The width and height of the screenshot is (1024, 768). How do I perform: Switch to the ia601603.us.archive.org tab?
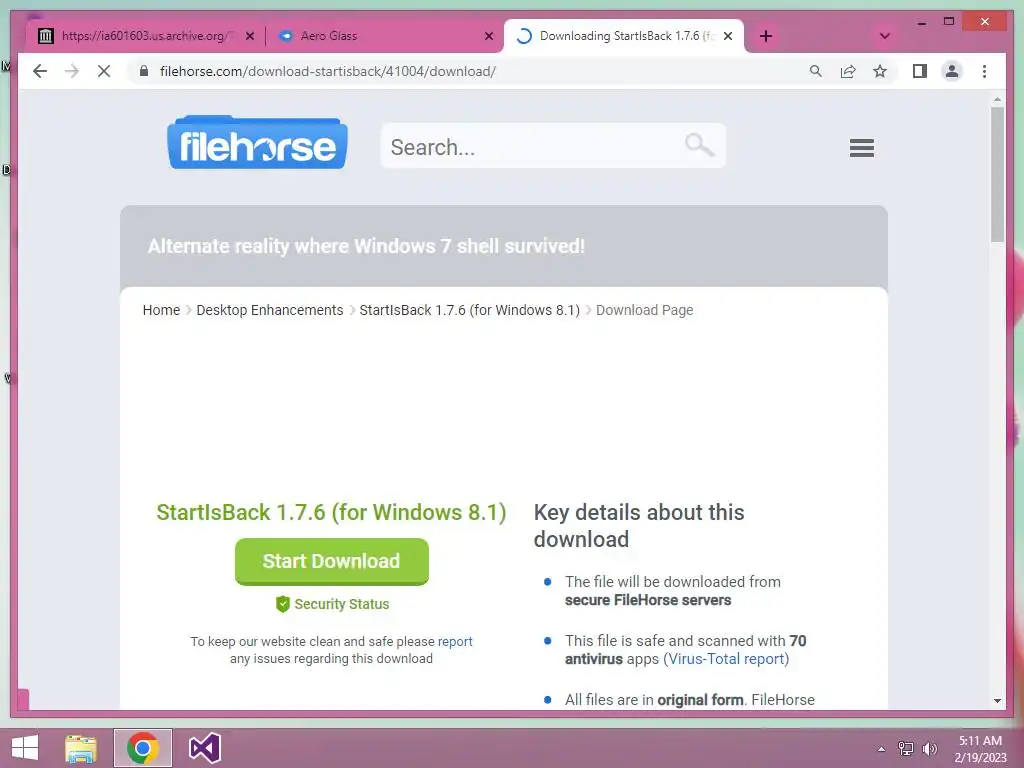144,36
